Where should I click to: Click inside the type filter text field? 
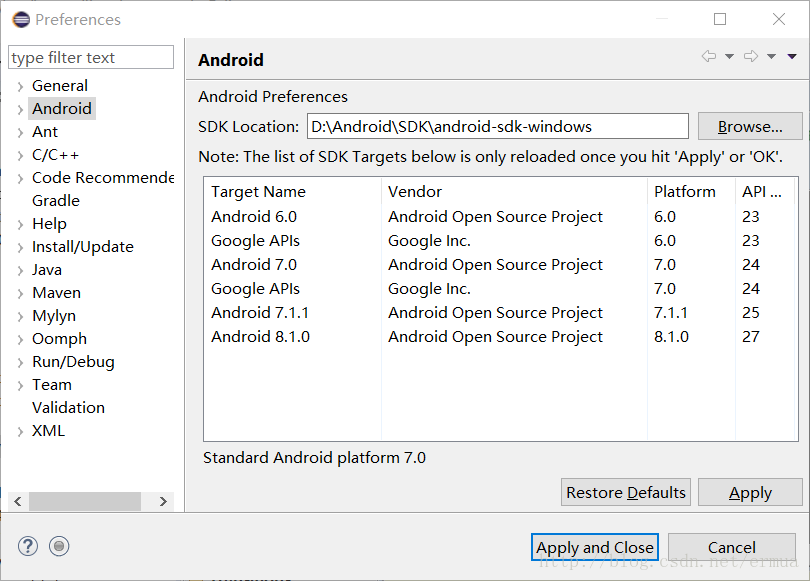coord(90,57)
